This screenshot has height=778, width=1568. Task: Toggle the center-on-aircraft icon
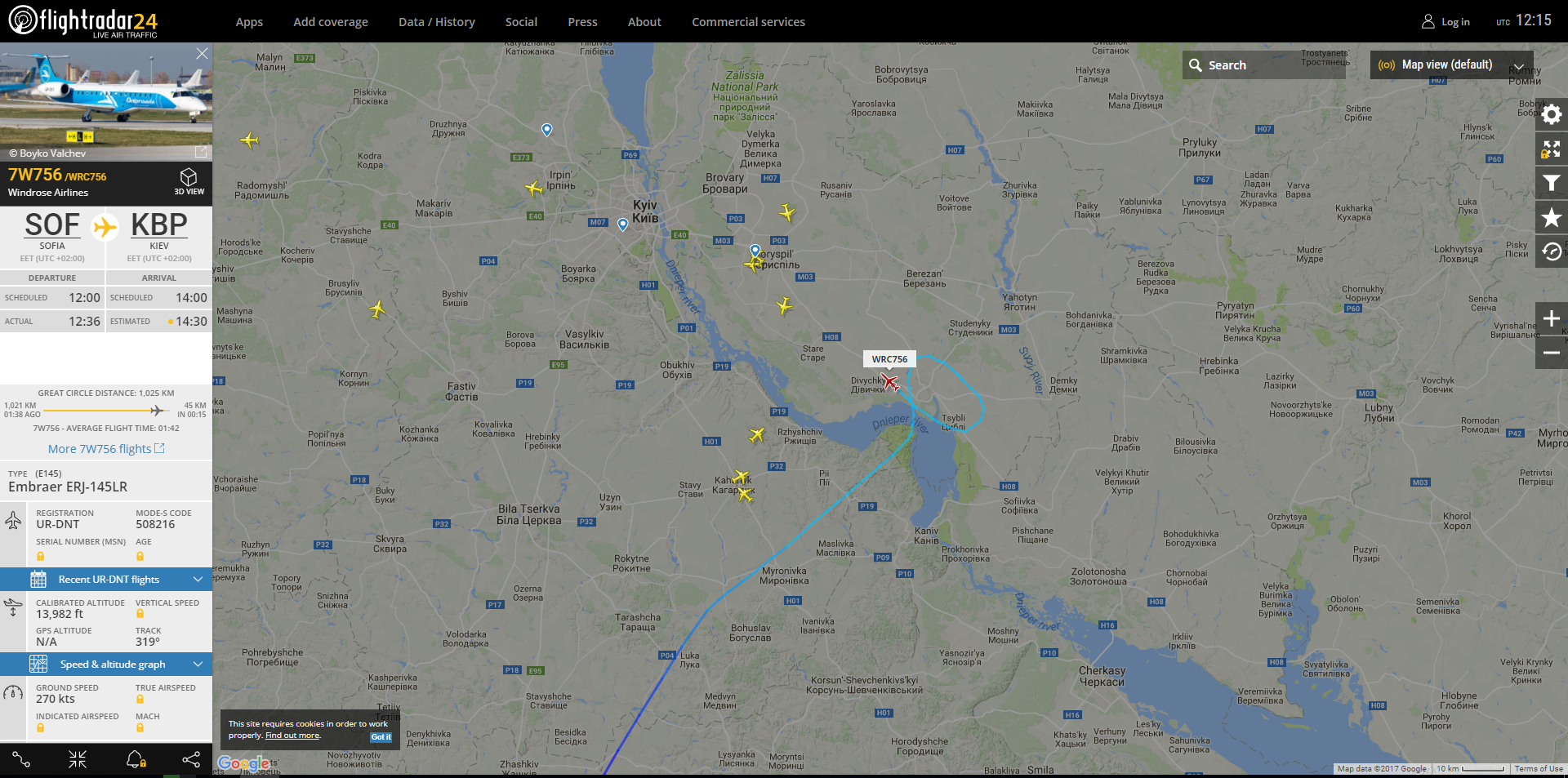[x=78, y=760]
